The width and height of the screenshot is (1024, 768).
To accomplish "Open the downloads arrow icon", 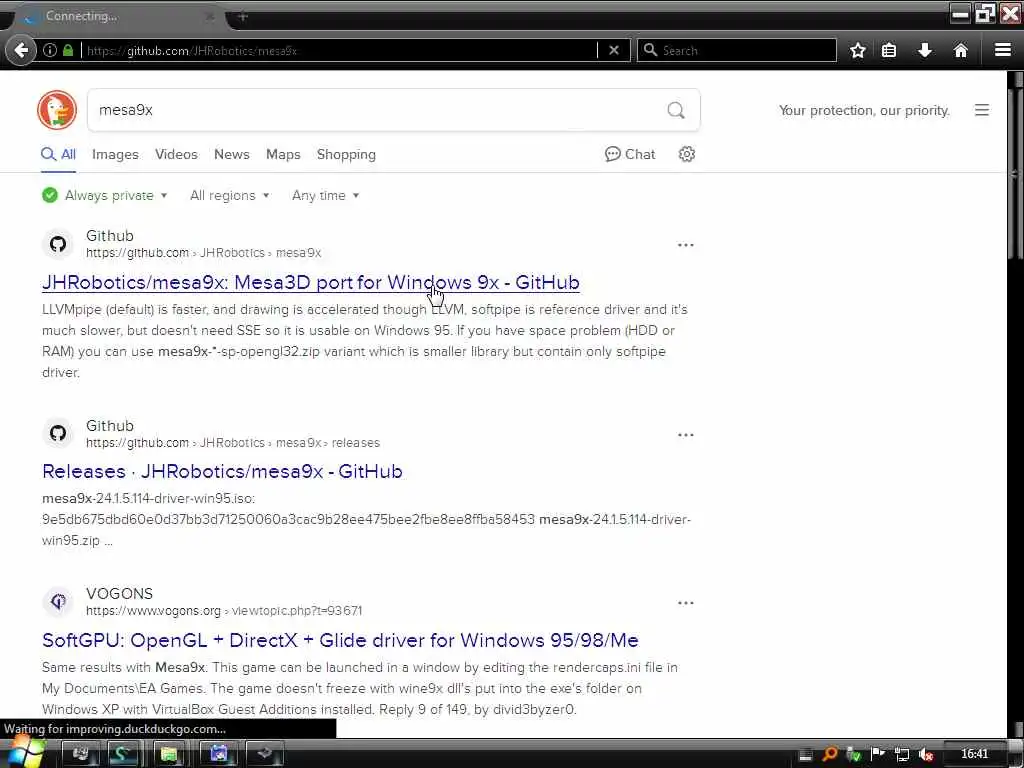I will click(925, 50).
